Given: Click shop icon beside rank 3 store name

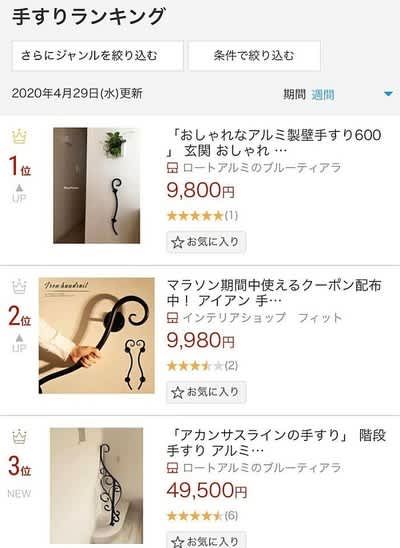Looking at the screenshot, I should pos(172,468).
